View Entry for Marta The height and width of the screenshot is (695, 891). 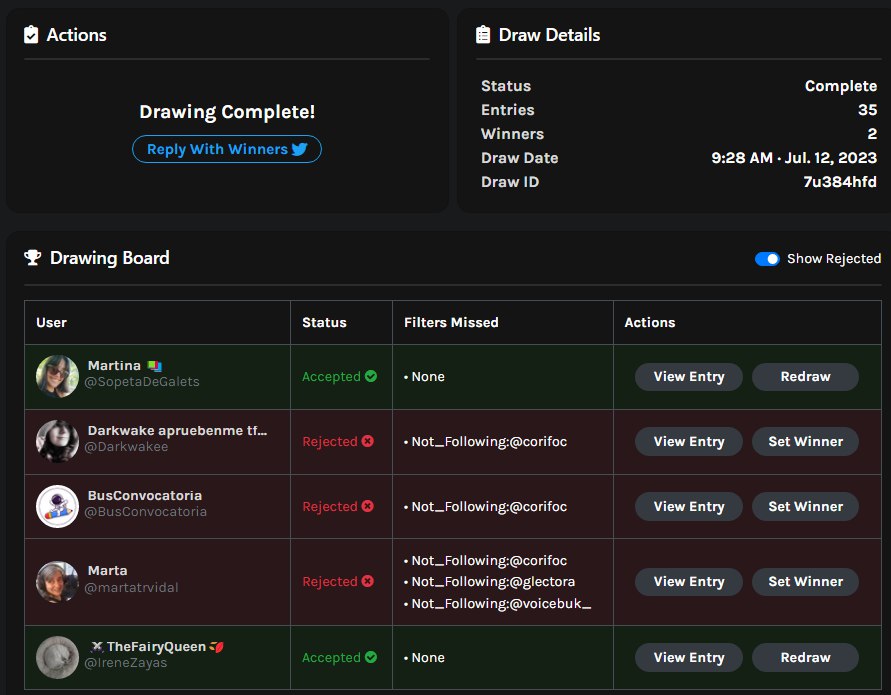click(x=689, y=582)
